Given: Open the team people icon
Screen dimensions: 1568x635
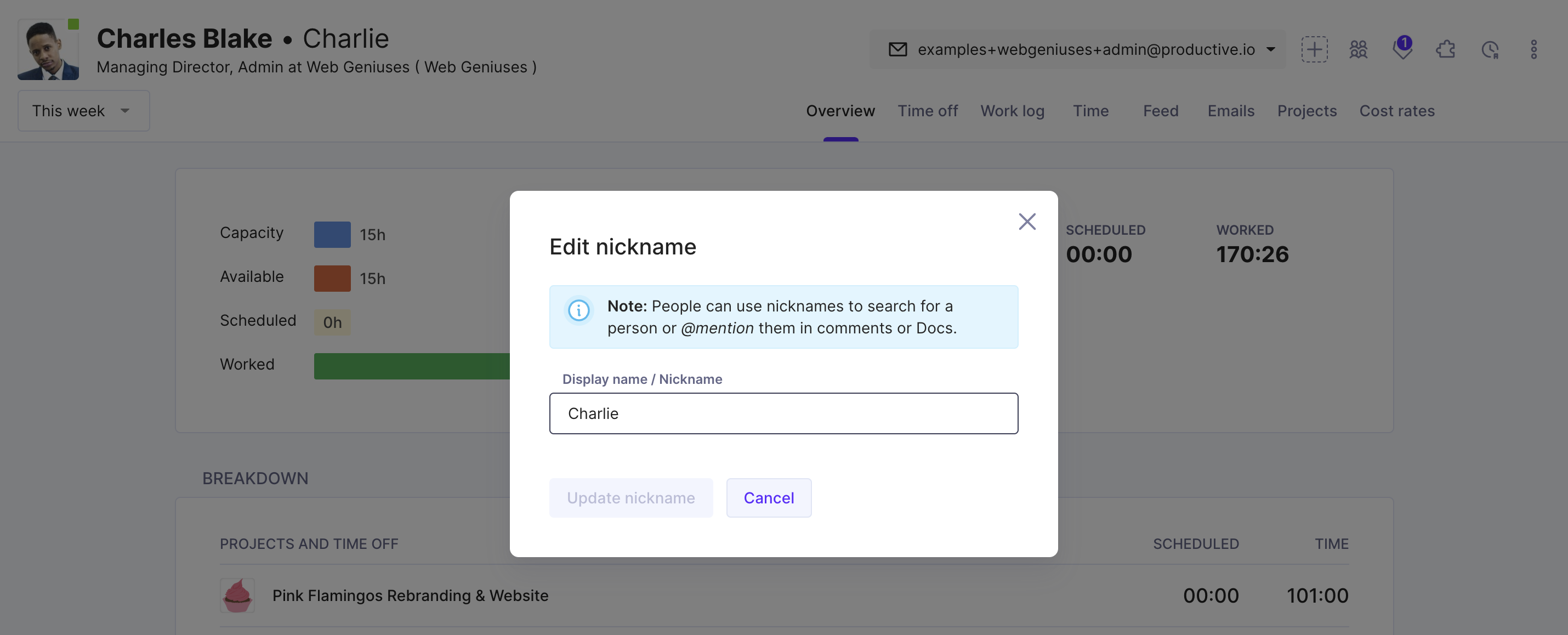Looking at the screenshot, I should (1358, 49).
